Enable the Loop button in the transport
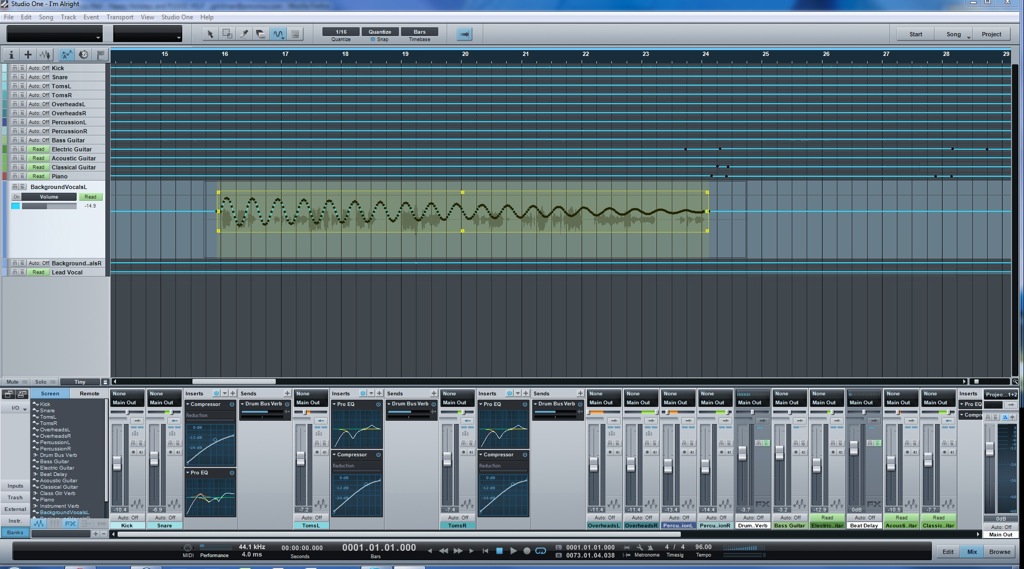The image size is (1024, 569). pyautogui.click(x=541, y=550)
